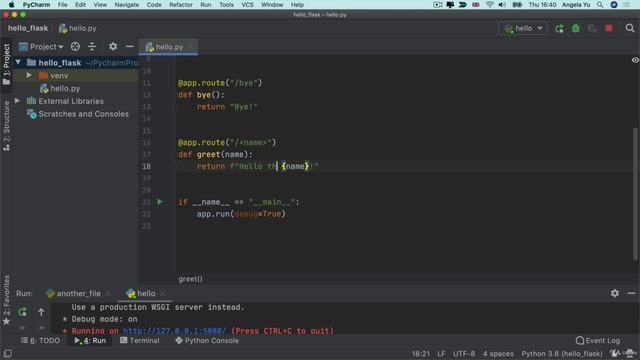
Task: Change LF line separator in status bar
Action: pos(441,353)
